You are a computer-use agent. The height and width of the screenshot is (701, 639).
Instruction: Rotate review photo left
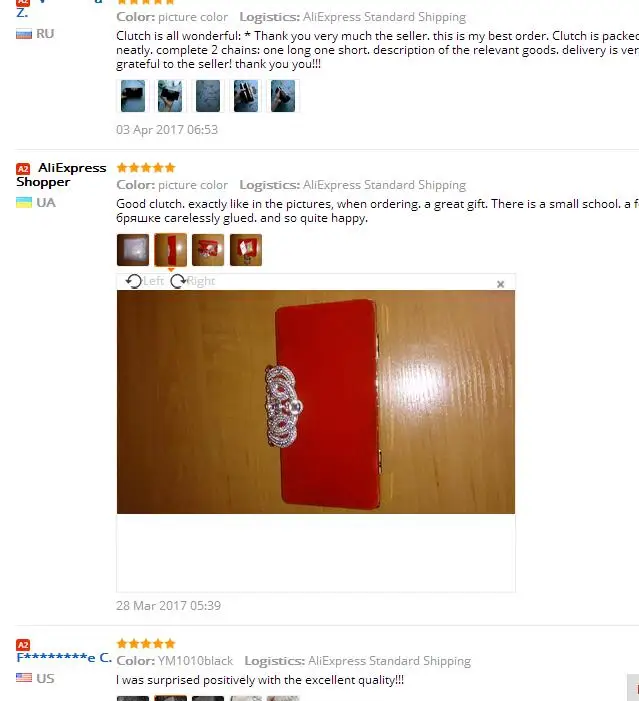[145, 281]
